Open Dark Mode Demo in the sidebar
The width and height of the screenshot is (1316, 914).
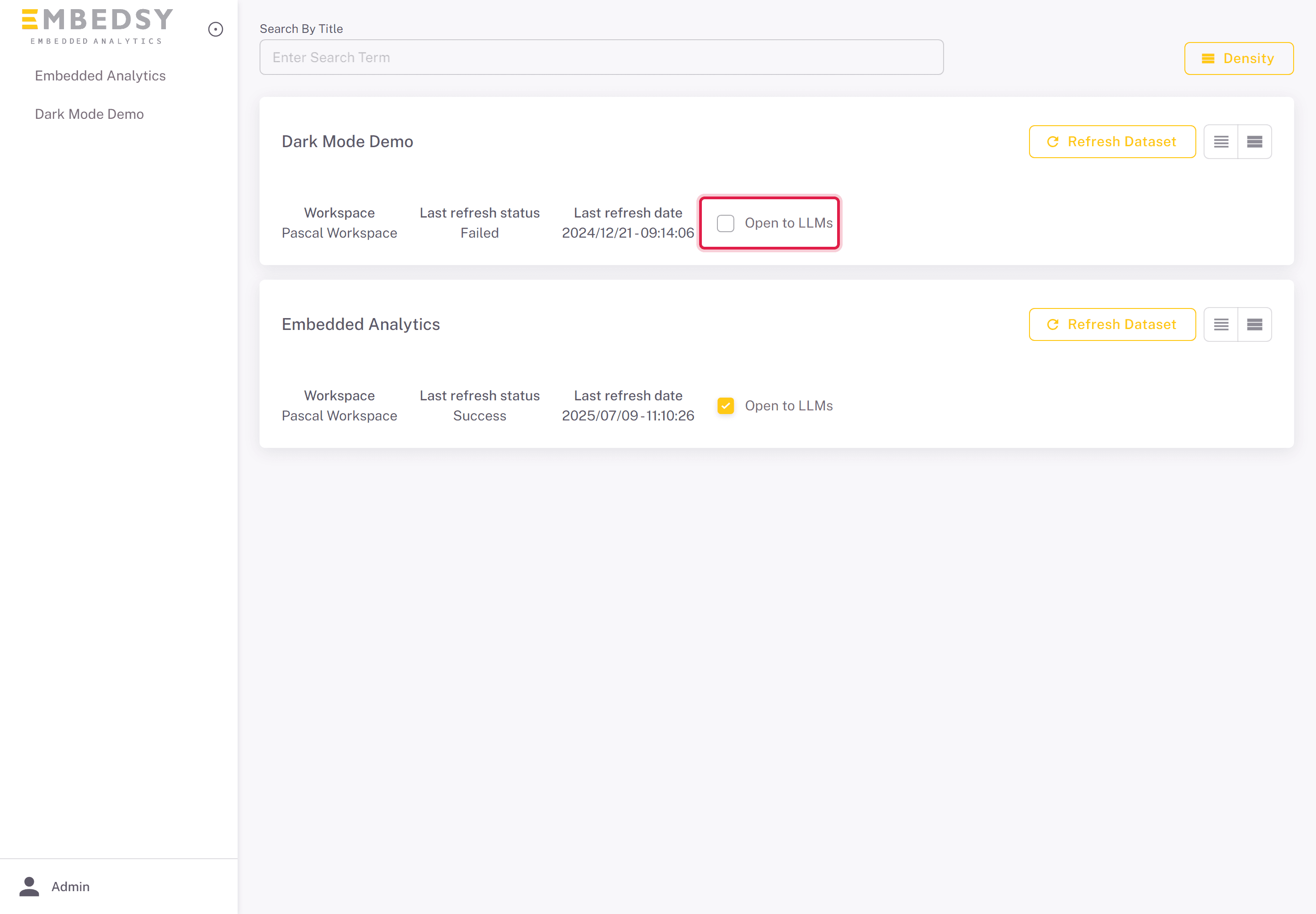tap(90, 114)
